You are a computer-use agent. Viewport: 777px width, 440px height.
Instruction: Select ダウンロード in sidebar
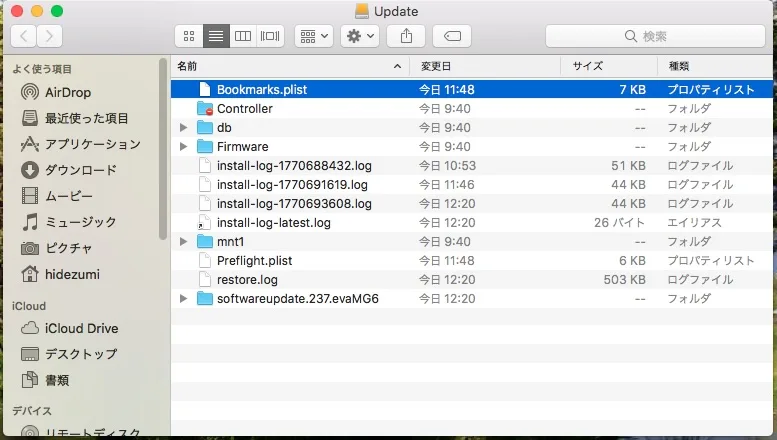tap(80, 170)
